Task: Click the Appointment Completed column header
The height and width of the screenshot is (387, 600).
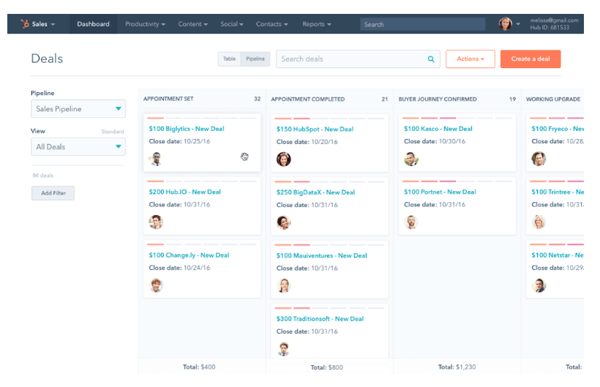Action: [x=308, y=99]
